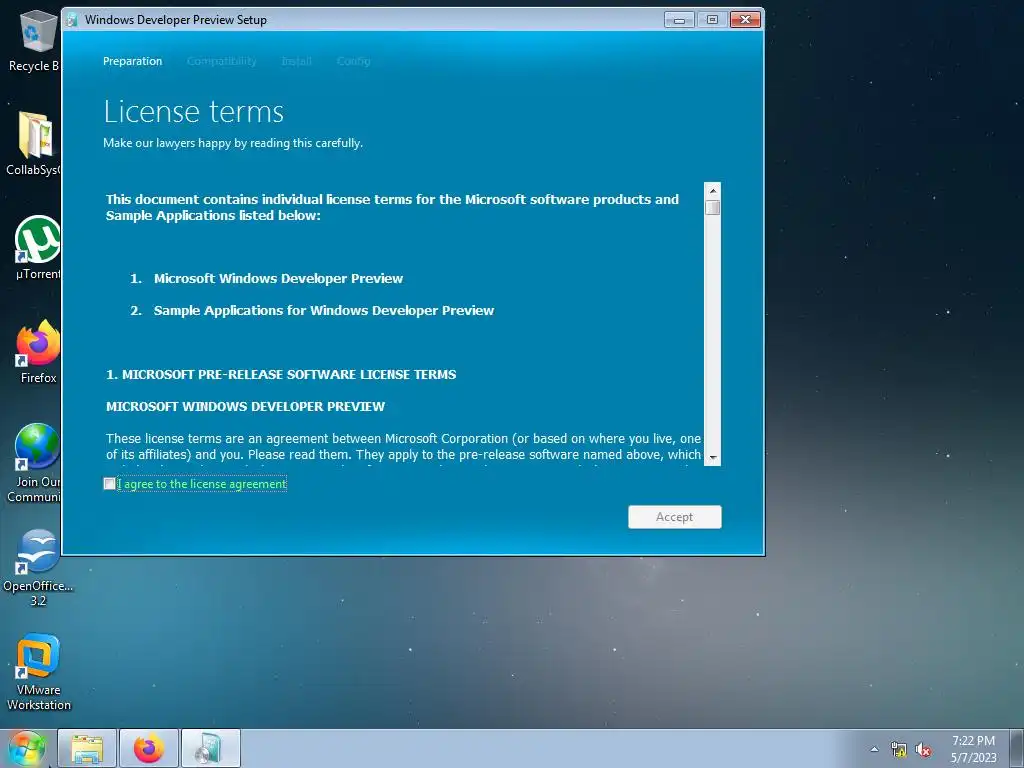Click 'Microsoft Windows Developer Preview' list item
This screenshot has height=768, width=1024.
278,278
